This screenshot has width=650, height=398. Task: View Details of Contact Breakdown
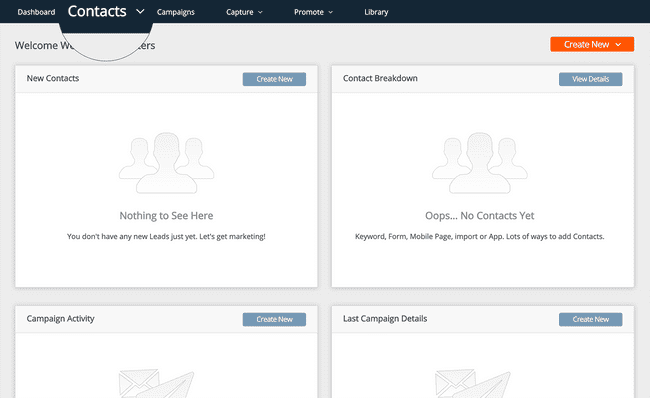591,79
